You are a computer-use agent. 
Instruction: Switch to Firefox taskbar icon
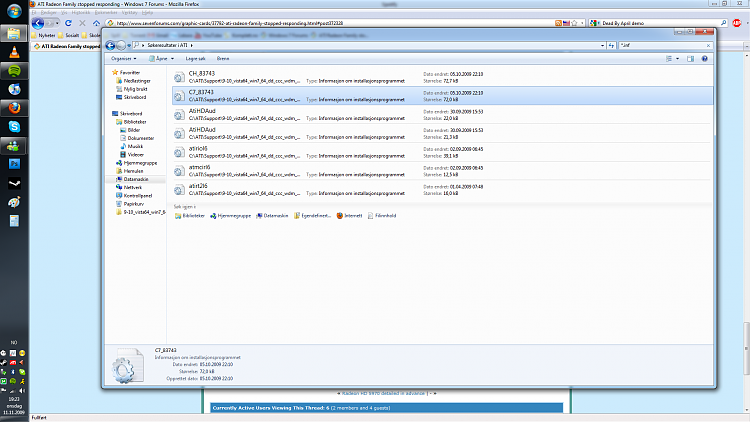click(x=14, y=108)
